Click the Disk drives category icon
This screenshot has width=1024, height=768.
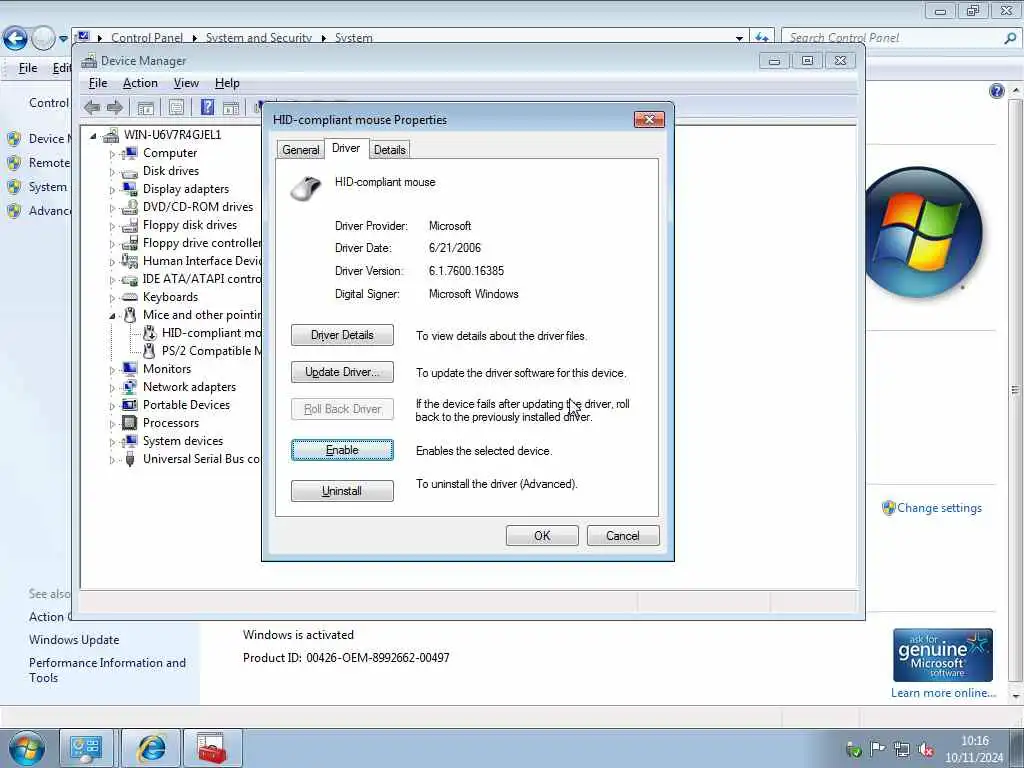[130, 171]
